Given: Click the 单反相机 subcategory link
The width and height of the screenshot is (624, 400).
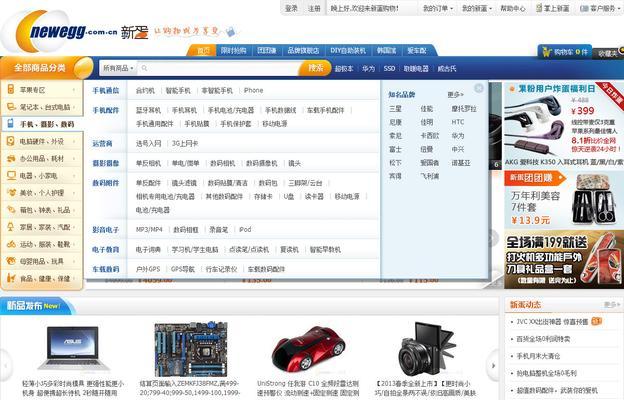Looking at the screenshot, I should (x=148, y=163).
